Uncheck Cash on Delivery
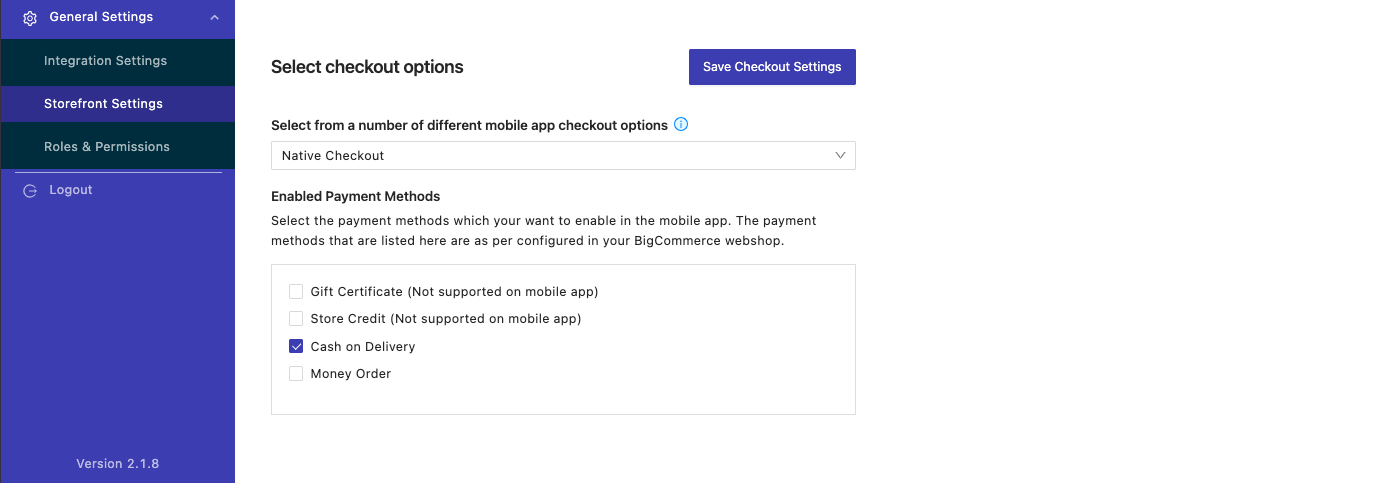 point(296,347)
